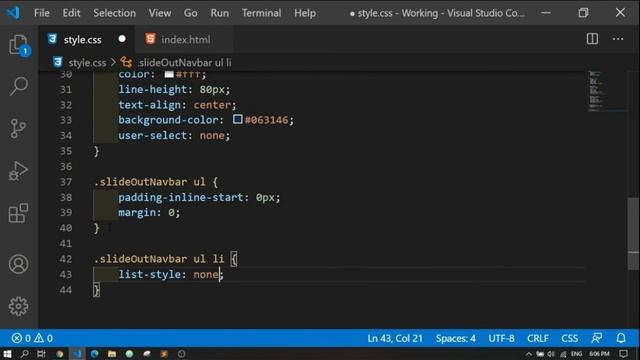Change indentation via Spaces: 4

coord(456,338)
